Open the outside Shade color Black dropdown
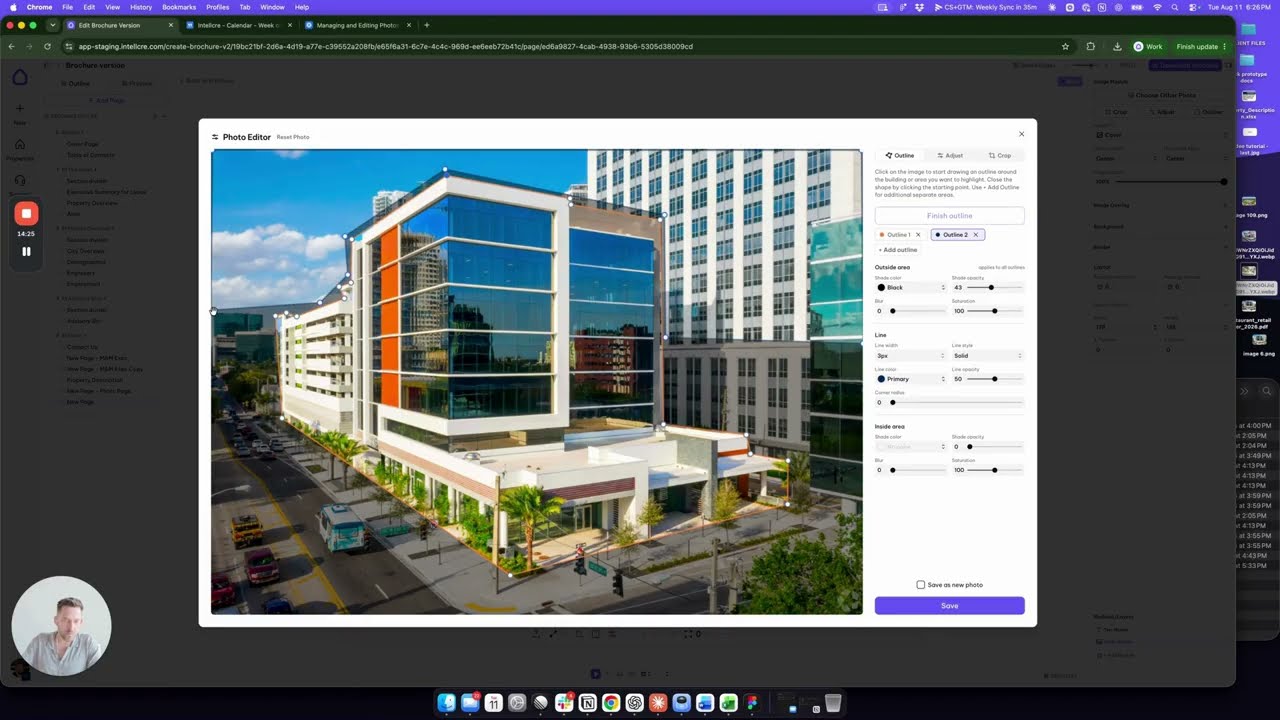The height and width of the screenshot is (720, 1280). click(910, 287)
